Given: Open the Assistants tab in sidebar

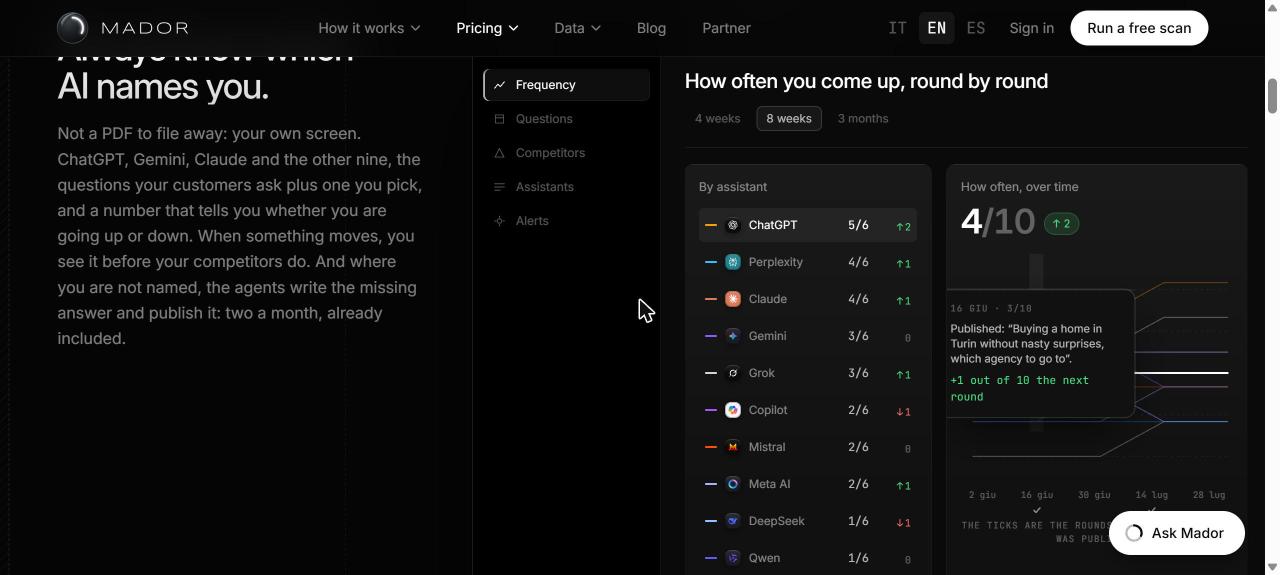Looking at the screenshot, I should tap(567, 187).
